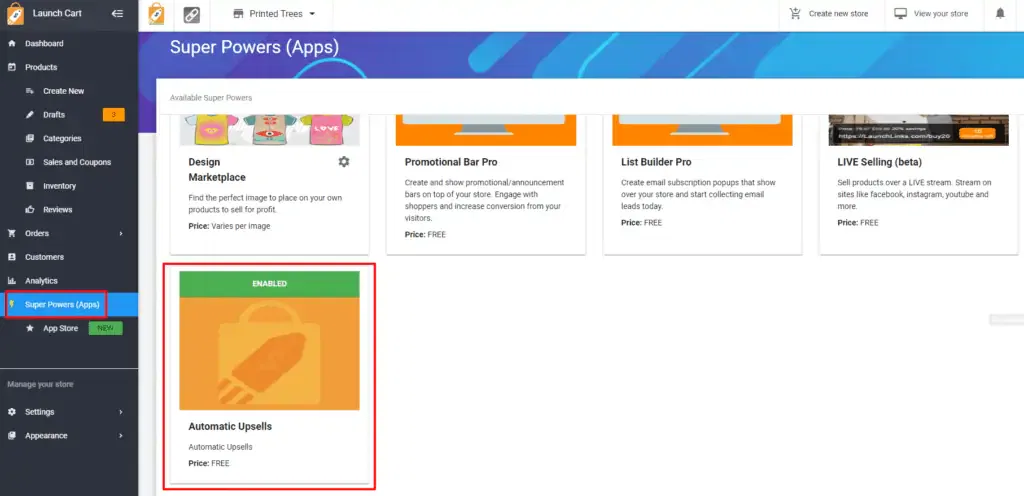Click the orange Launch Cart logo in top bar
The width and height of the screenshot is (1024, 496).
pos(157,14)
